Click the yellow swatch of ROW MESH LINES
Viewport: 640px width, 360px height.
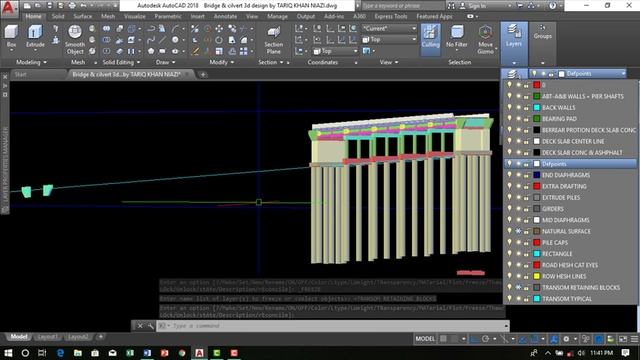[x=537, y=276]
